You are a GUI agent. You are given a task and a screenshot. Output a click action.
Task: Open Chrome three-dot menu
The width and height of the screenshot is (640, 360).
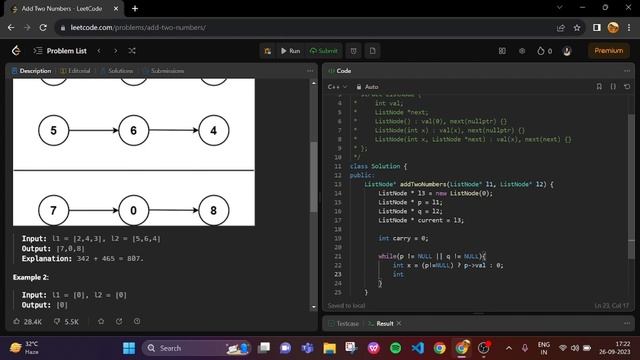[x=629, y=28]
